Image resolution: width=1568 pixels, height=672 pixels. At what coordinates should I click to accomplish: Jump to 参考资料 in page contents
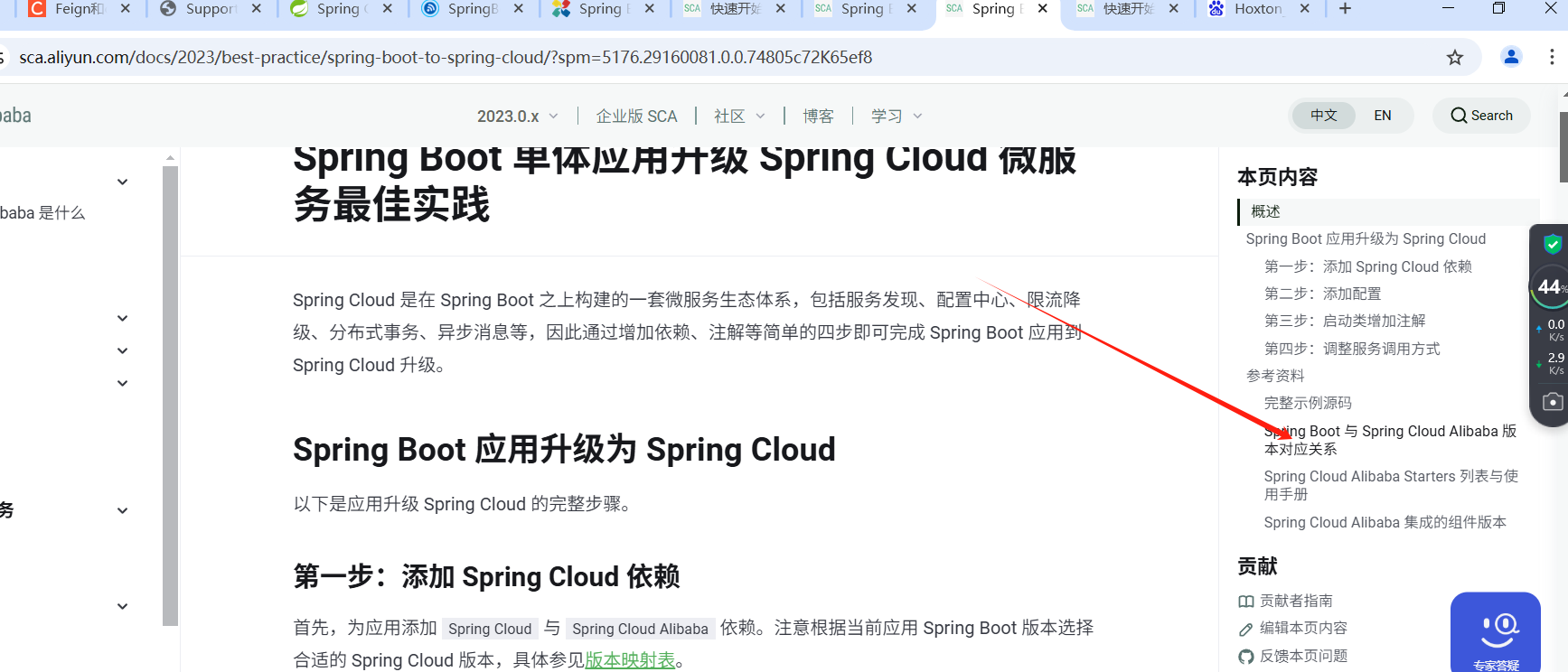[1275, 376]
